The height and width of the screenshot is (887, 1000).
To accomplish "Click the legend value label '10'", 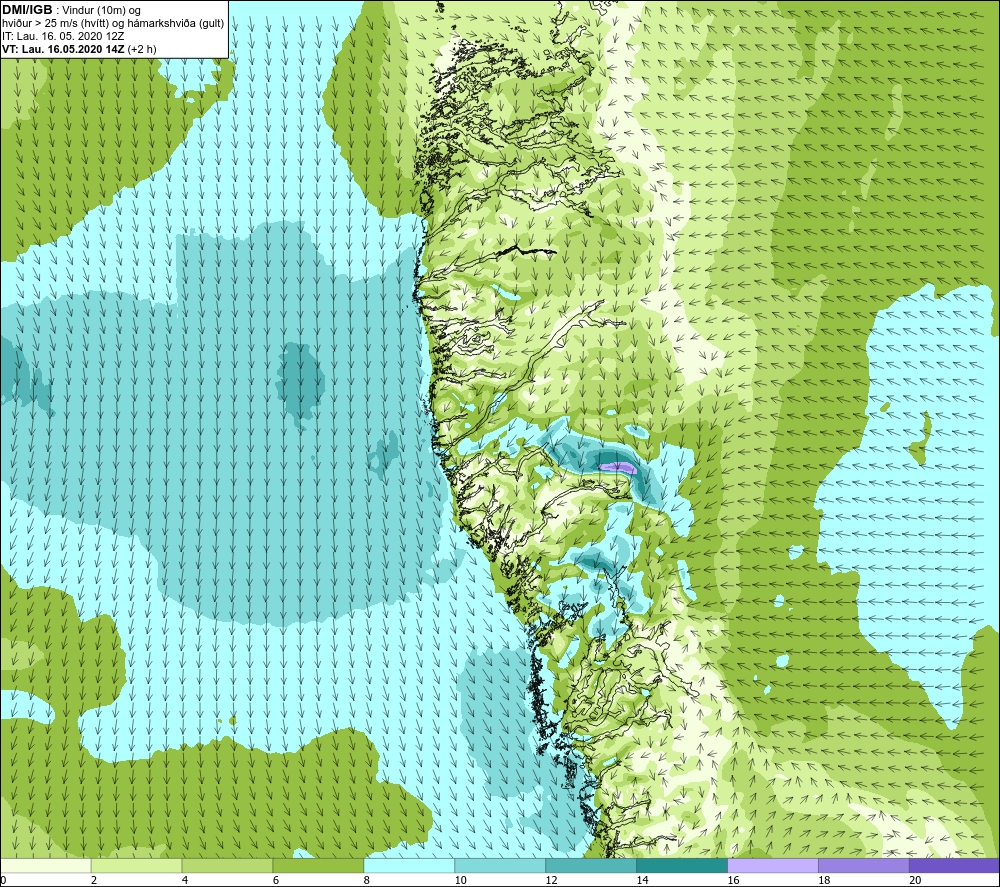I will click(460, 881).
